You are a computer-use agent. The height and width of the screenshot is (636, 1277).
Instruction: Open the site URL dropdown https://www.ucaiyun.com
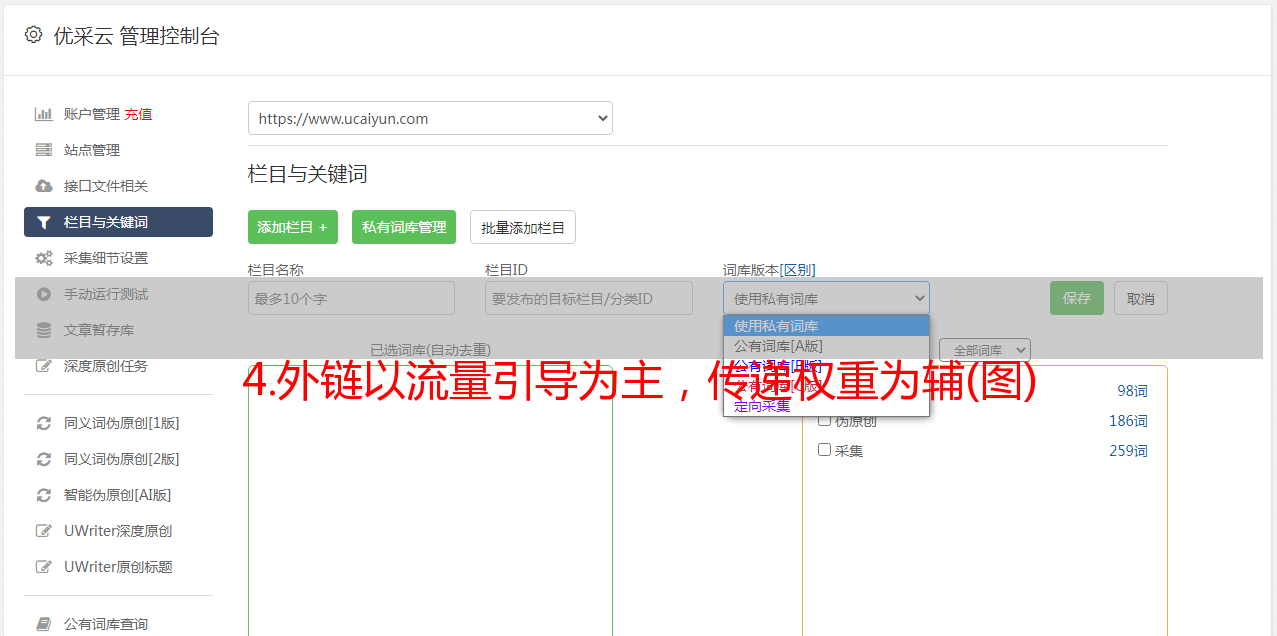click(430, 118)
